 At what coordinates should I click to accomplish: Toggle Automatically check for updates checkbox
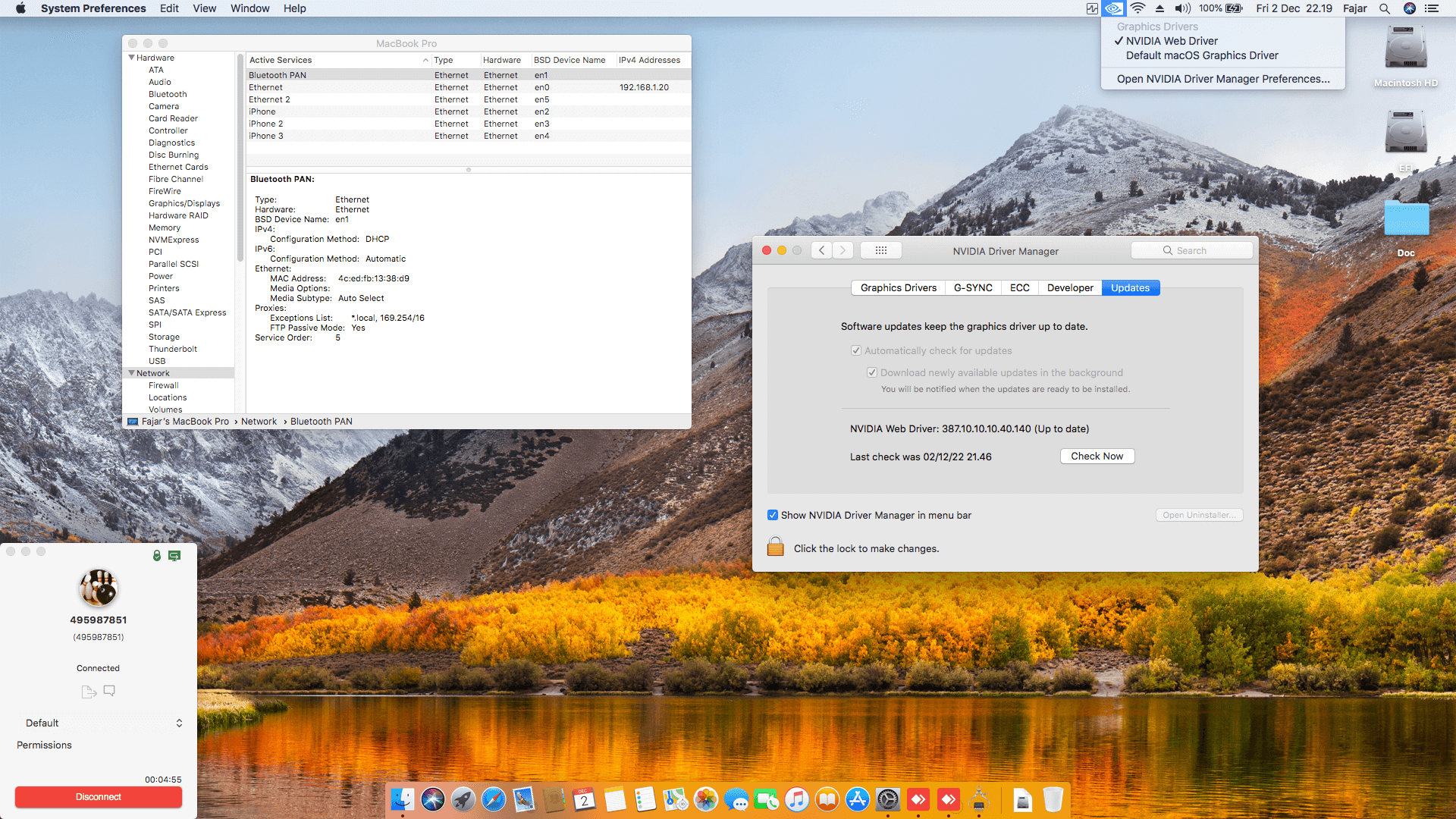(x=856, y=350)
